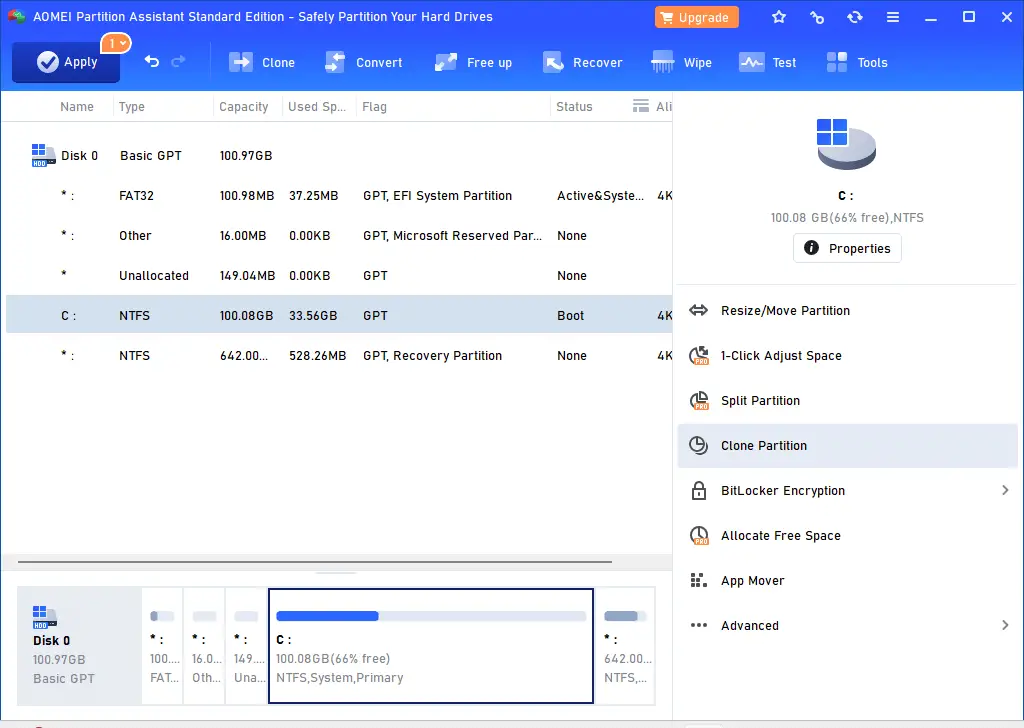1024x728 pixels.
Task: Open the Recover menu
Action: 583,63
